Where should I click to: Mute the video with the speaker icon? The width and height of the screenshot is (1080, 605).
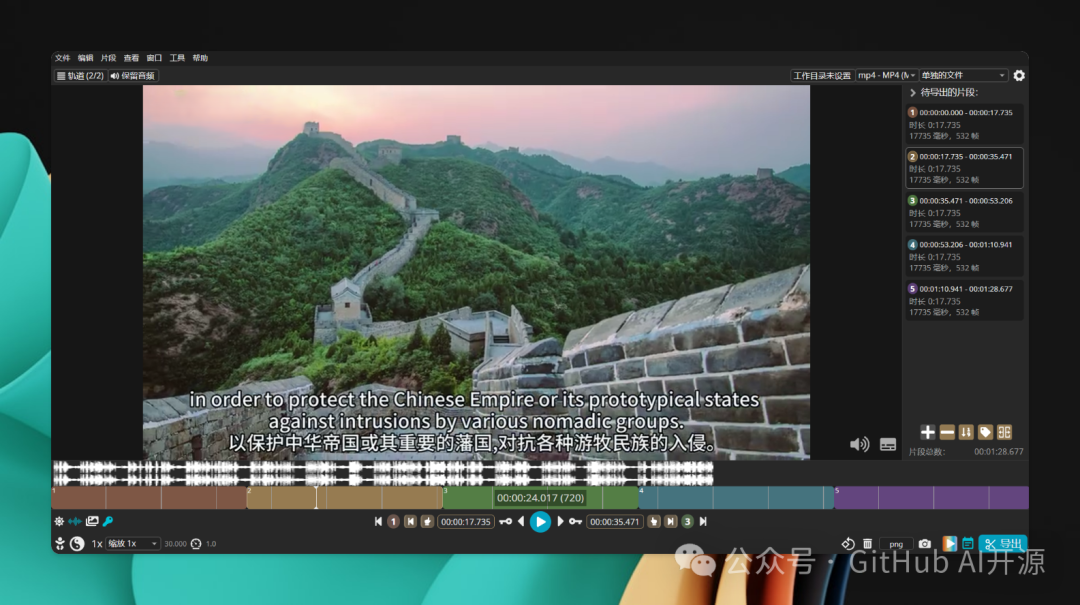click(x=859, y=444)
